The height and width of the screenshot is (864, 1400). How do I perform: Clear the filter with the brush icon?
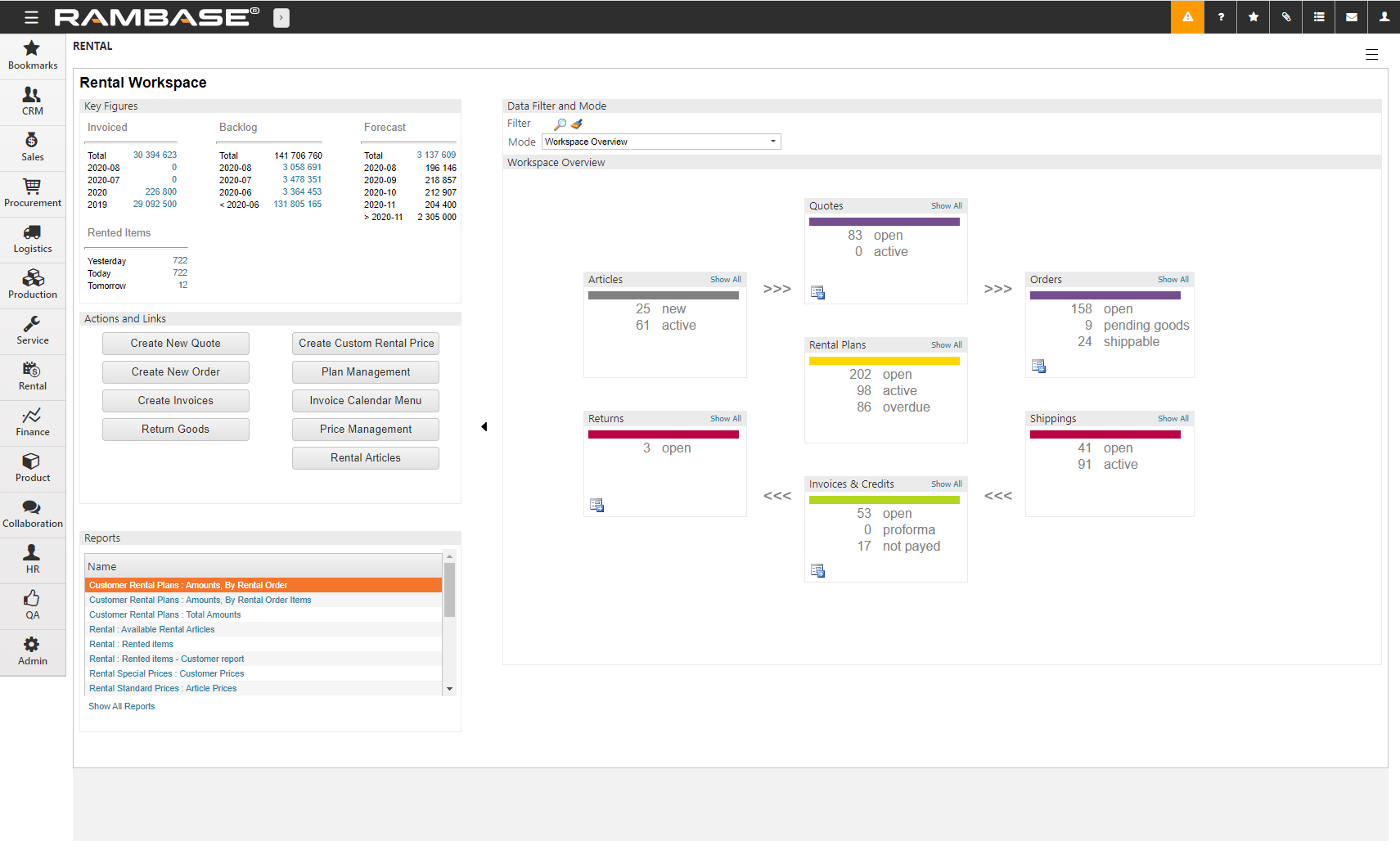tap(576, 124)
